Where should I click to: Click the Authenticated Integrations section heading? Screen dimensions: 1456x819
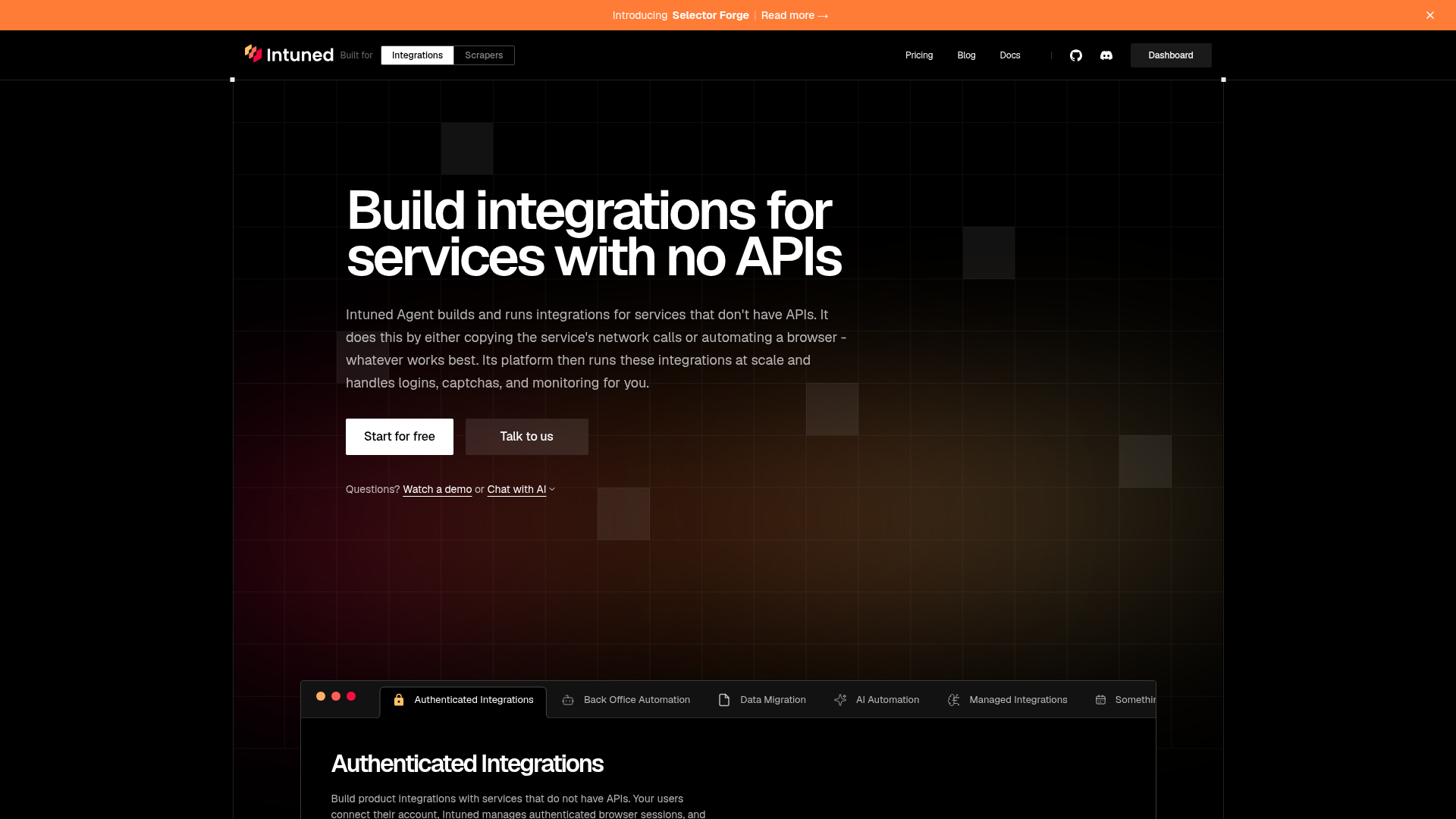467,764
